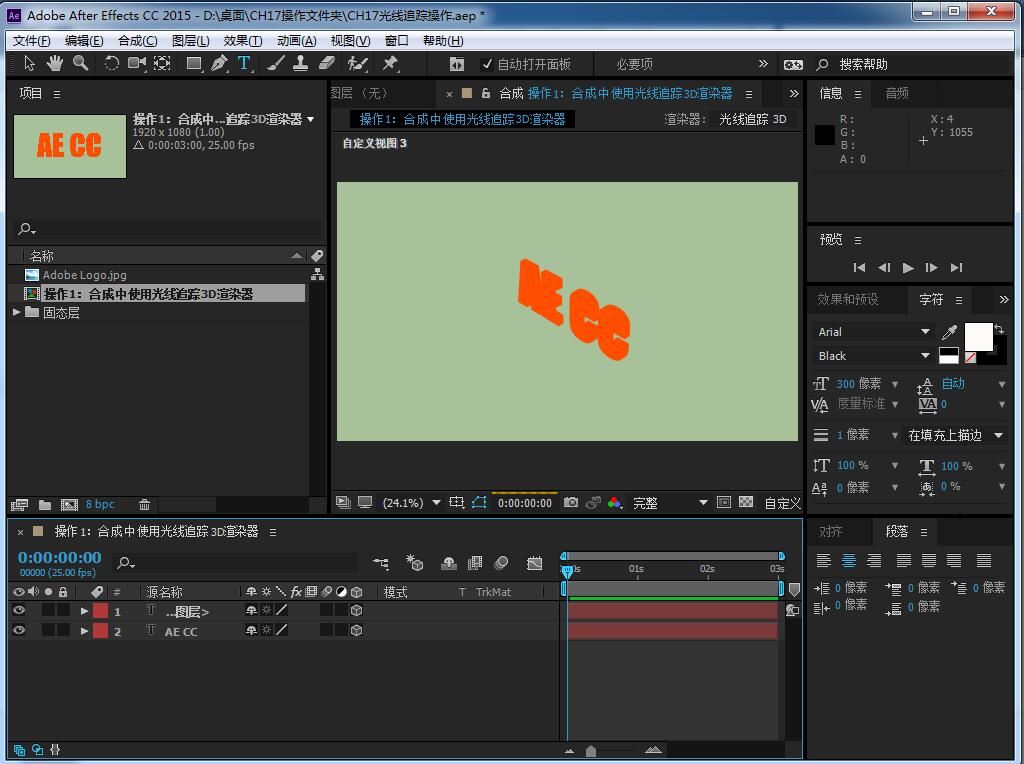Select the Eraser tool
This screenshot has height=764, width=1024.
327,63
